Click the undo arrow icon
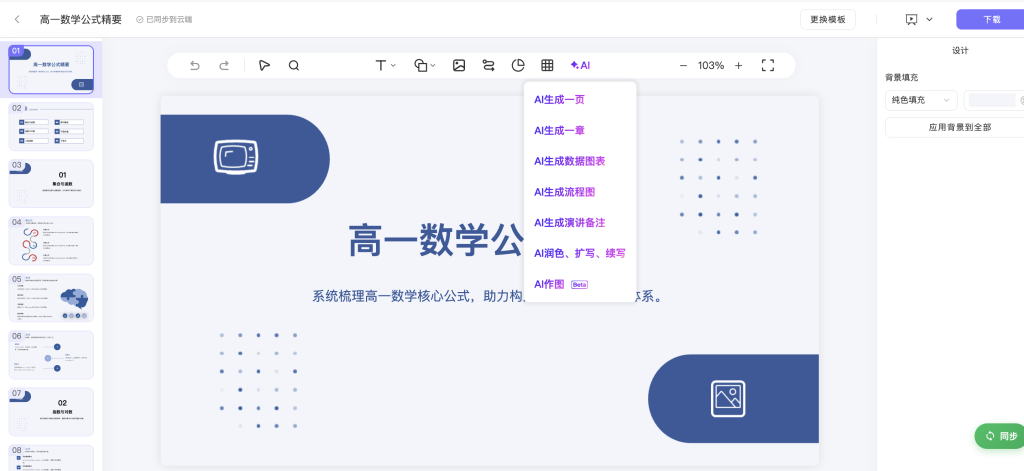This screenshot has height=471, width=1024. [x=195, y=65]
